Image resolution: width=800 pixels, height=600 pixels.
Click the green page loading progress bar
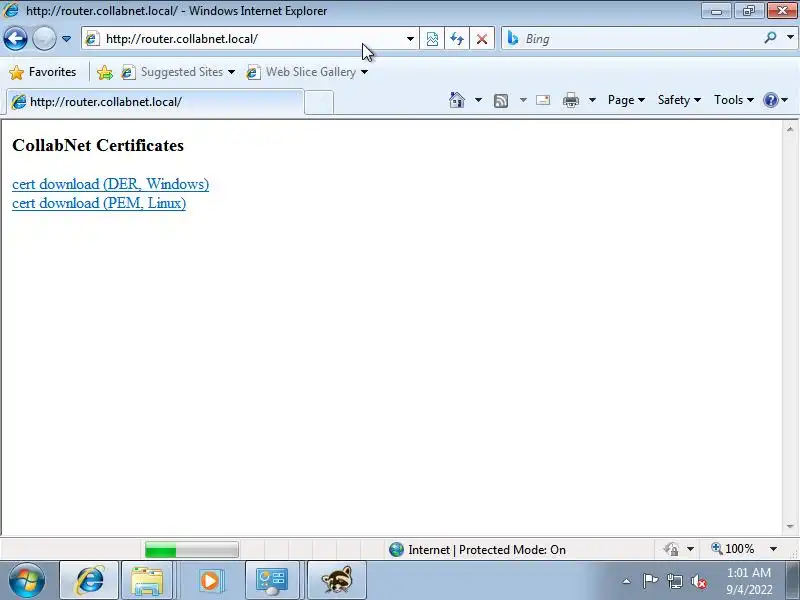pos(191,550)
